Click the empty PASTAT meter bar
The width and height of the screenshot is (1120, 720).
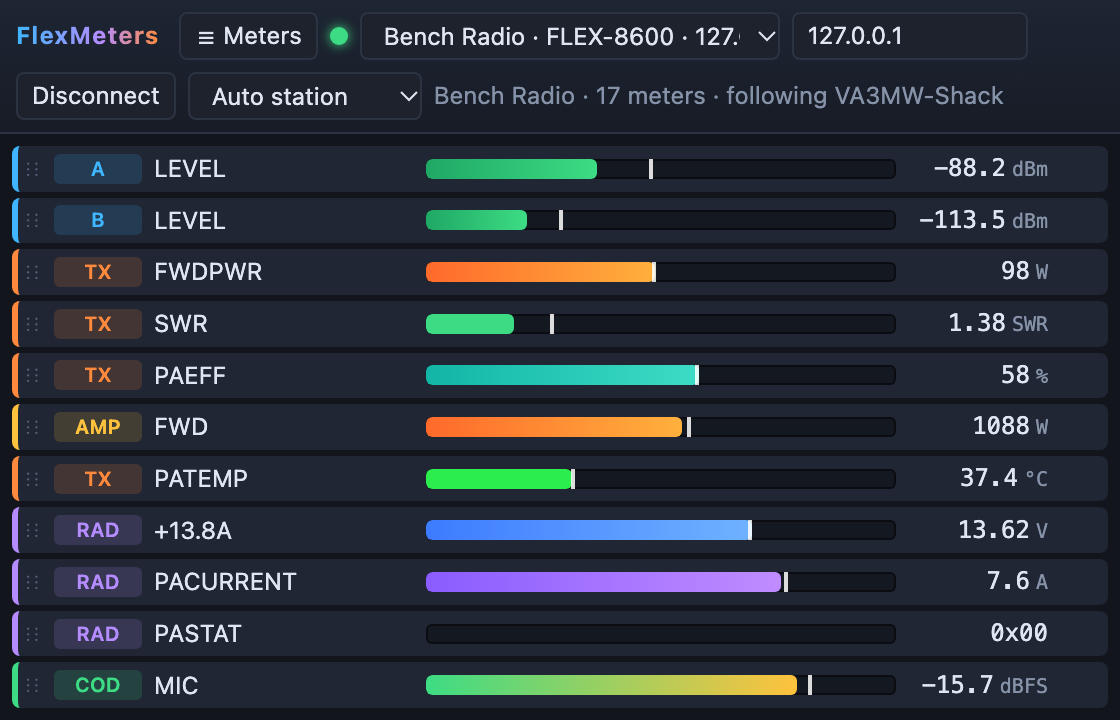click(x=661, y=634)
